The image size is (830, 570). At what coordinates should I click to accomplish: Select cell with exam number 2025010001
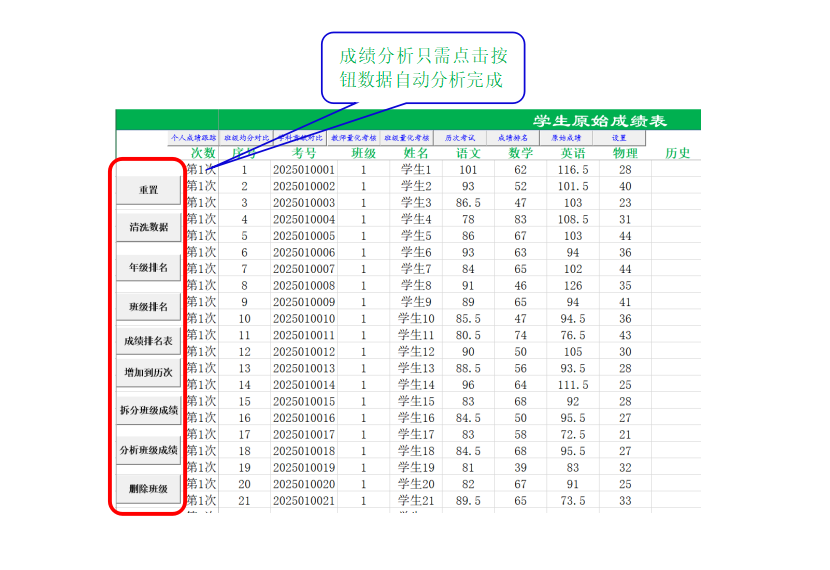tap(304, 170)
